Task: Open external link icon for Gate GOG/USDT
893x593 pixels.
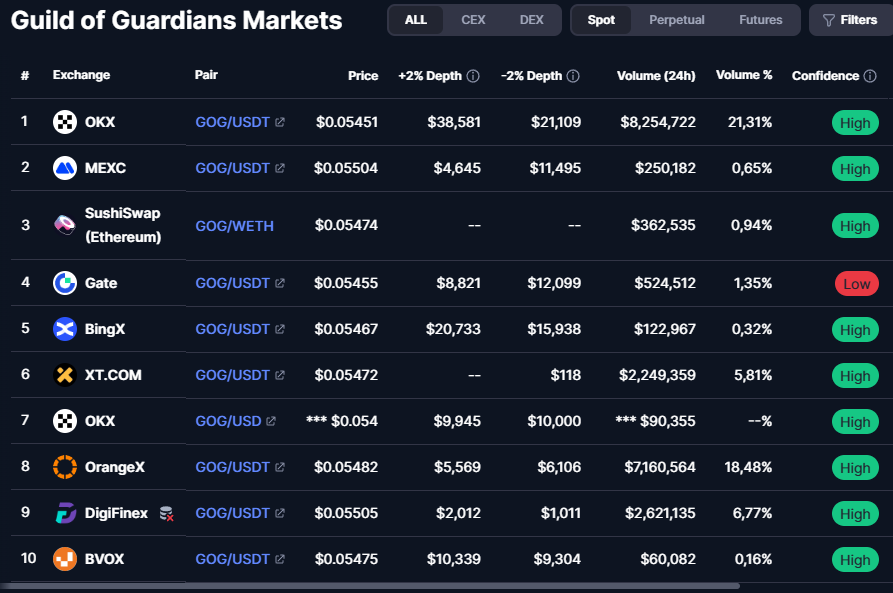Action: pyautogui.click(x=280, y=283)
